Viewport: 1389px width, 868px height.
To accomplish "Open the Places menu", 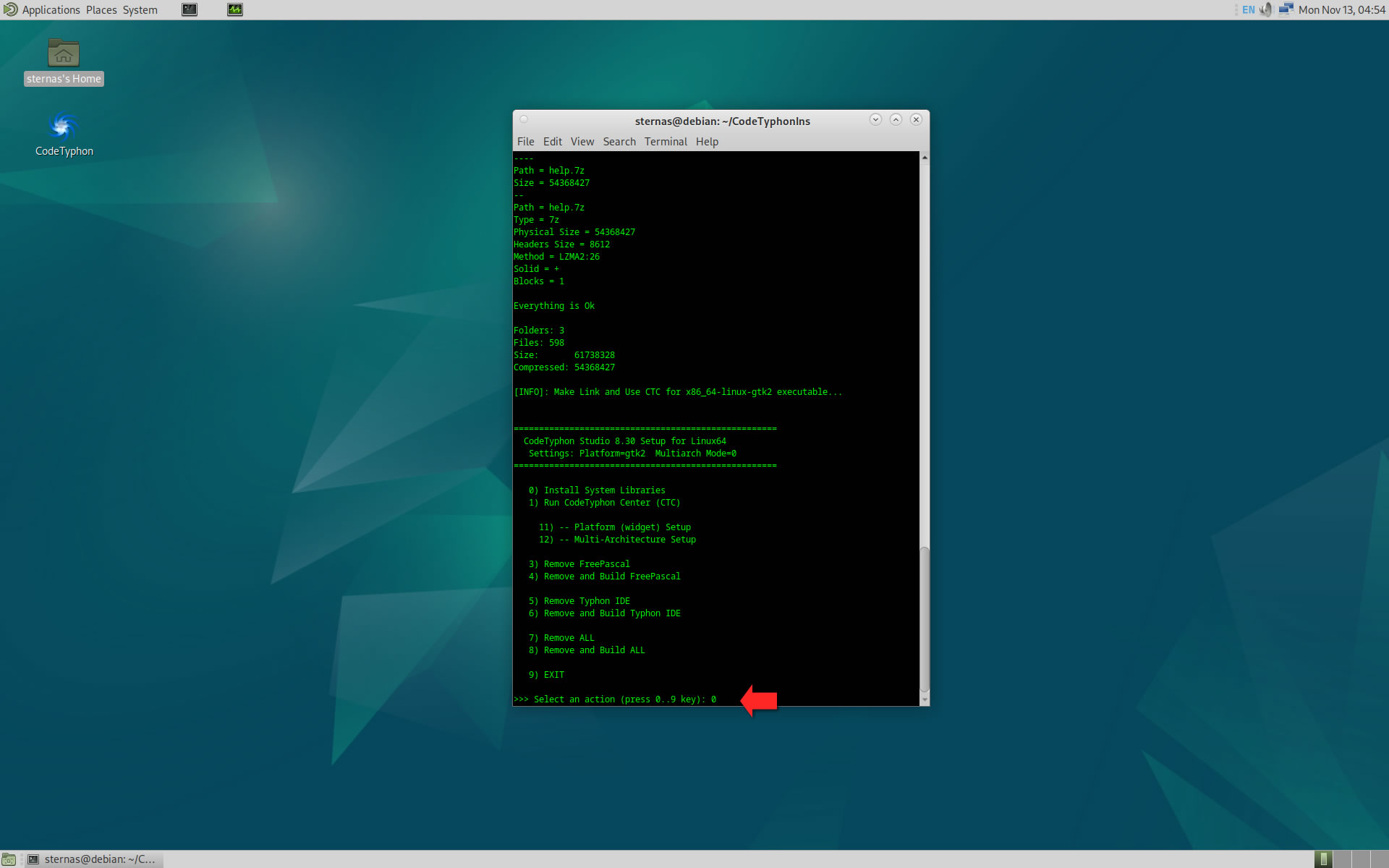I will pos(101,9).
